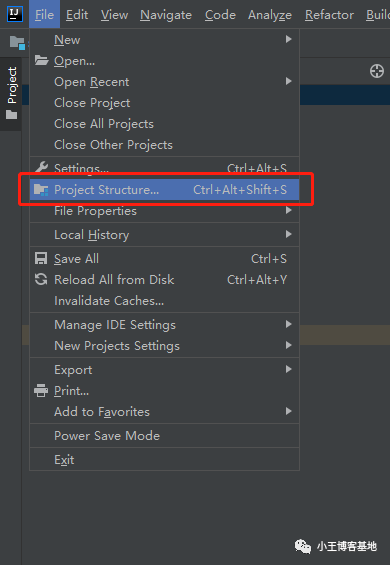Open the Navigate menu

tap(166, 15)
